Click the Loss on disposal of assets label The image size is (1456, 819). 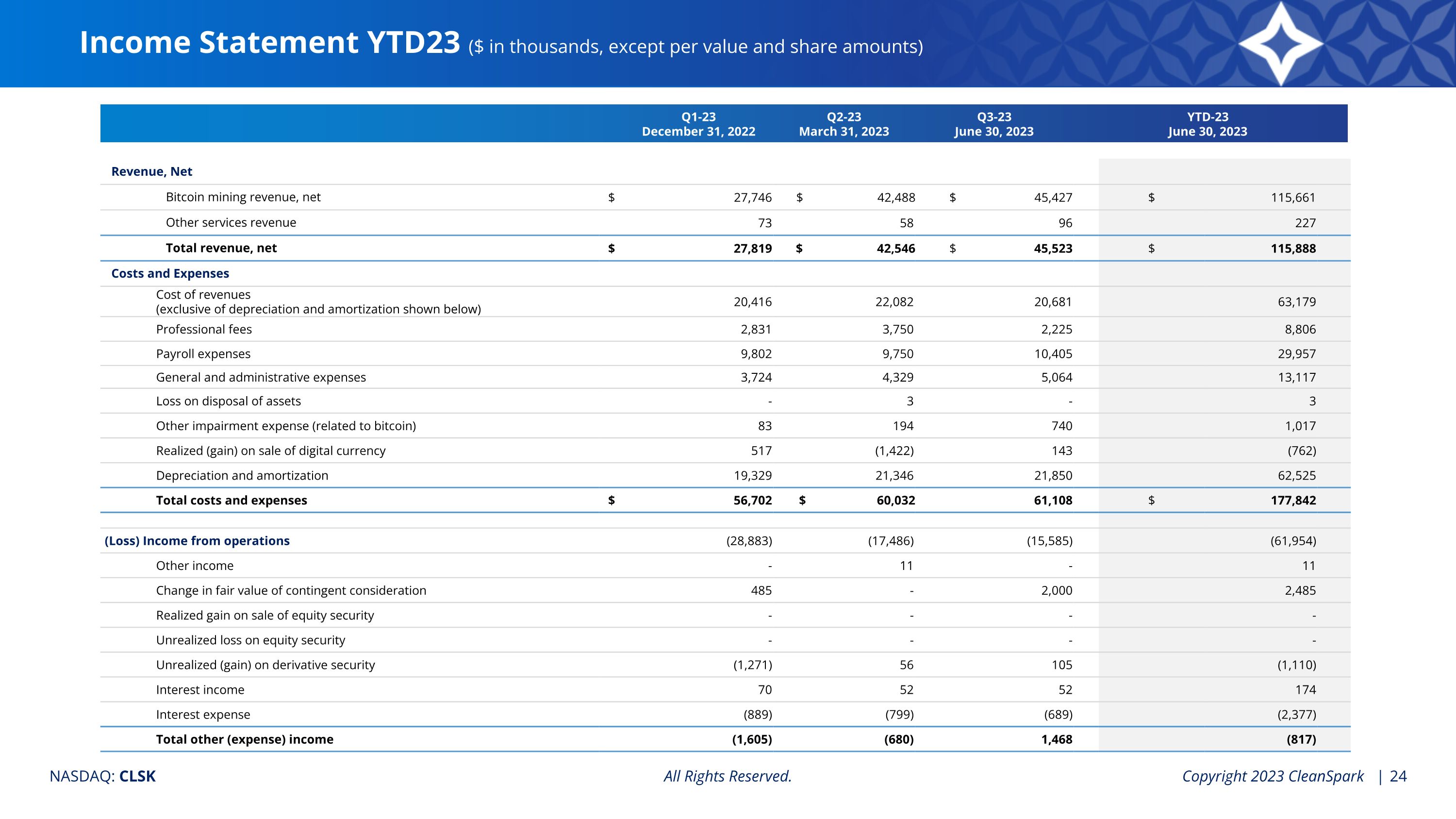point(228,401)
